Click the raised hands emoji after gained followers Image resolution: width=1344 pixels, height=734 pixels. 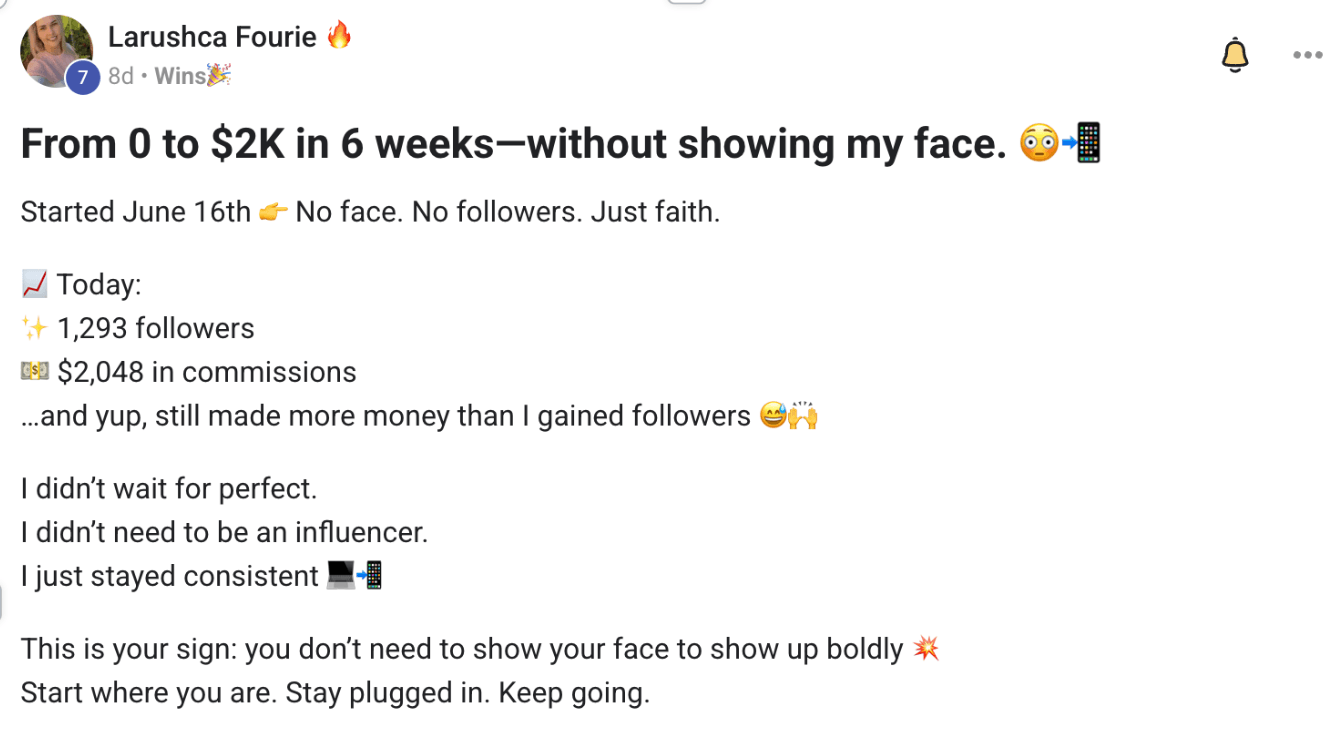[803, 416]
